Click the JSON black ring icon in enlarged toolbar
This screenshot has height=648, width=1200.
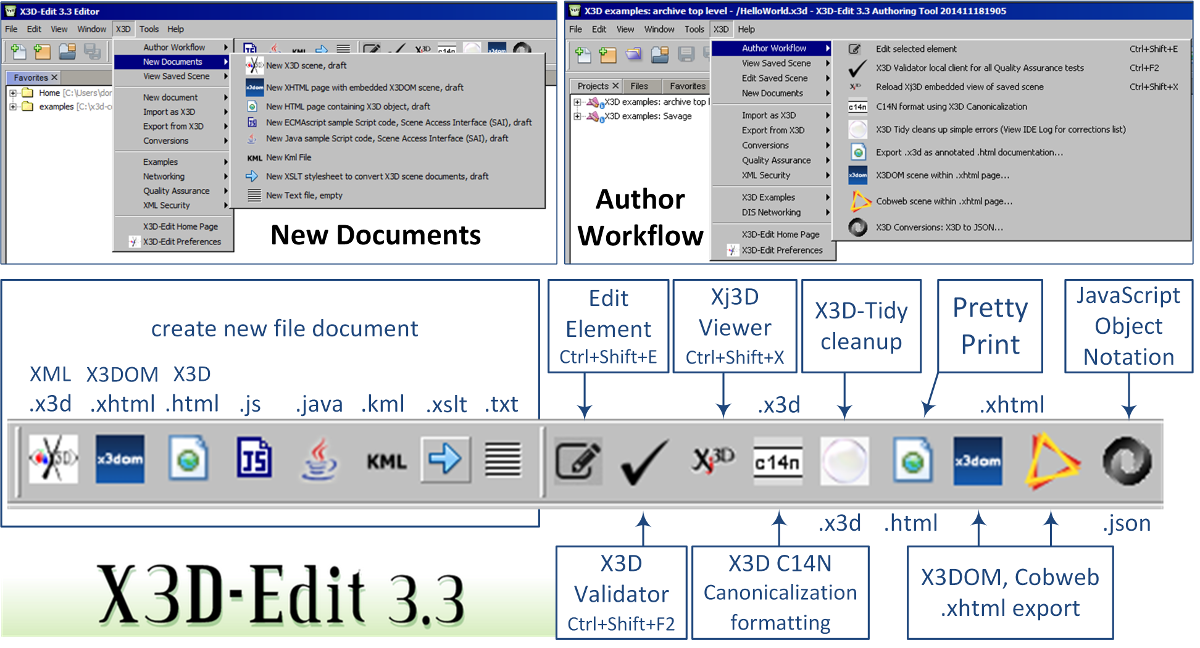click(x=1126, y=461)
